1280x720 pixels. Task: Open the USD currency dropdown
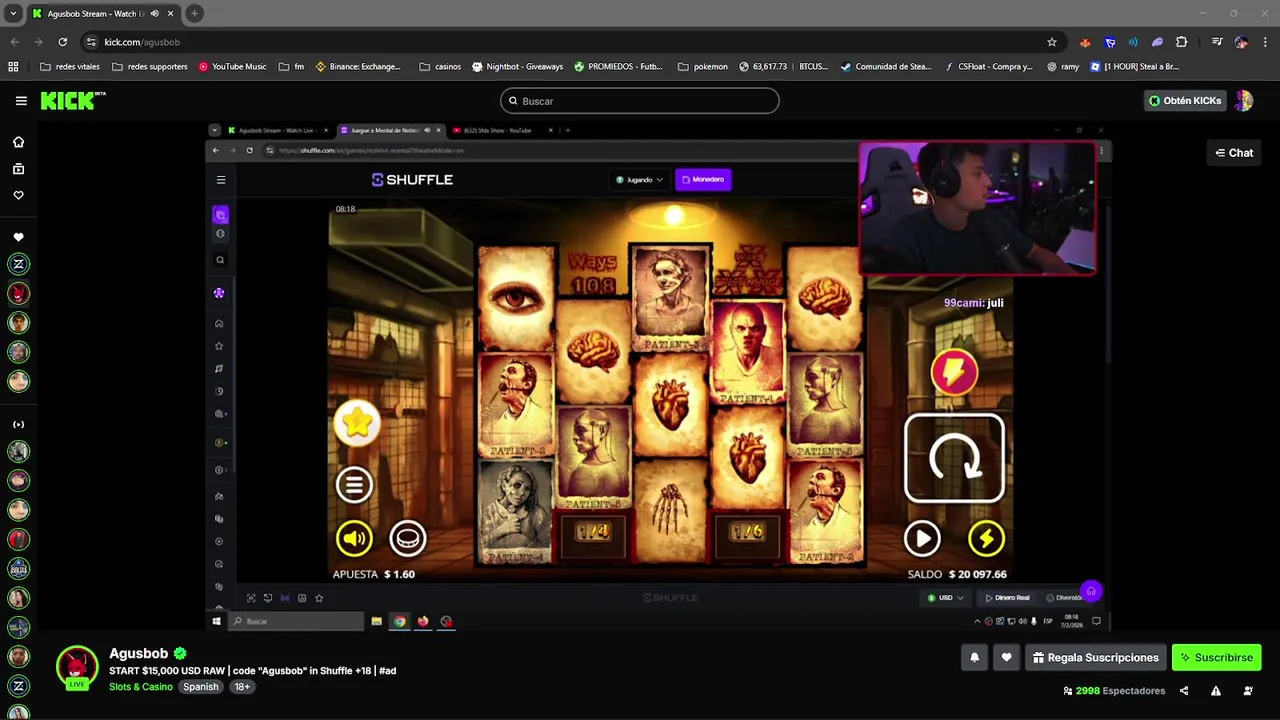946,598
